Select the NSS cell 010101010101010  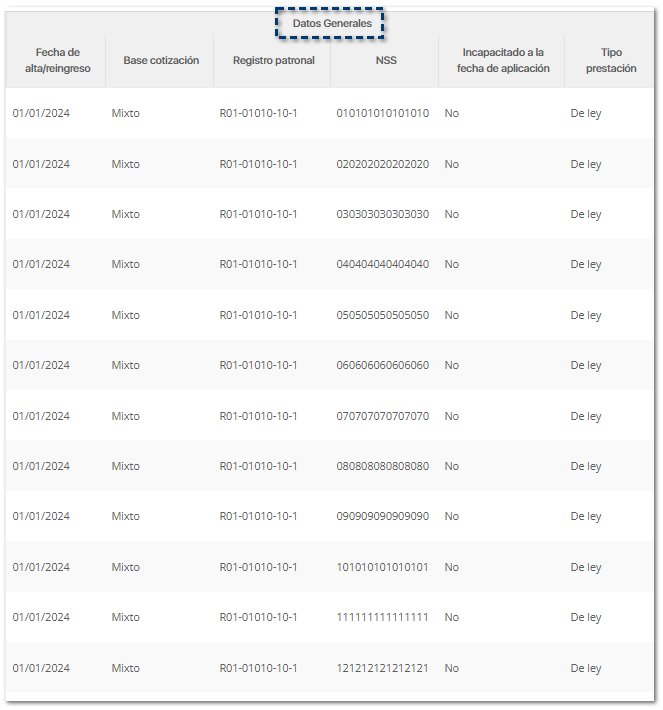(382, 113)
